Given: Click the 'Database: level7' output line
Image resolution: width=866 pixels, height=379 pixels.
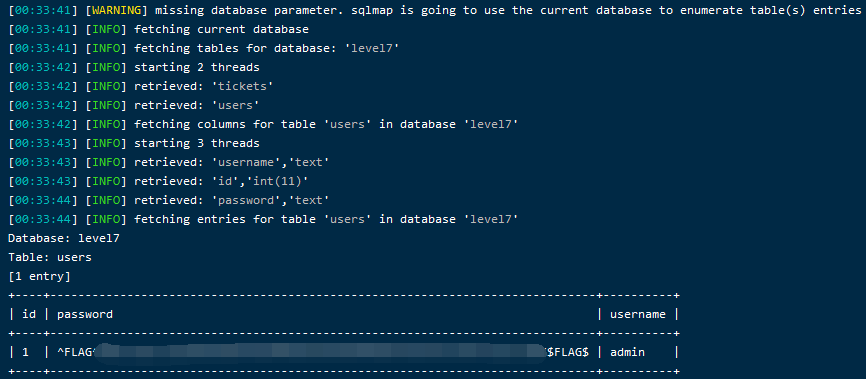Looking at the screenshot, I should (64, 238).
